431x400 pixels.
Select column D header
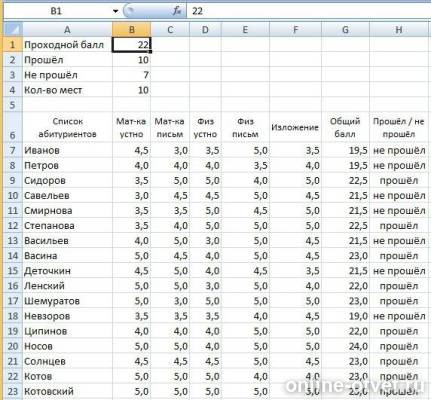tap(205, 30)
